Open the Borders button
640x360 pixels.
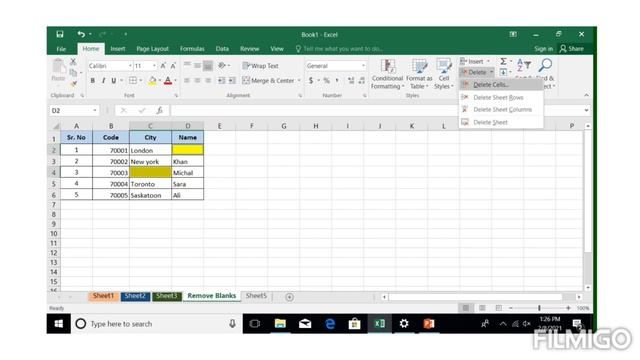(133, 81)
